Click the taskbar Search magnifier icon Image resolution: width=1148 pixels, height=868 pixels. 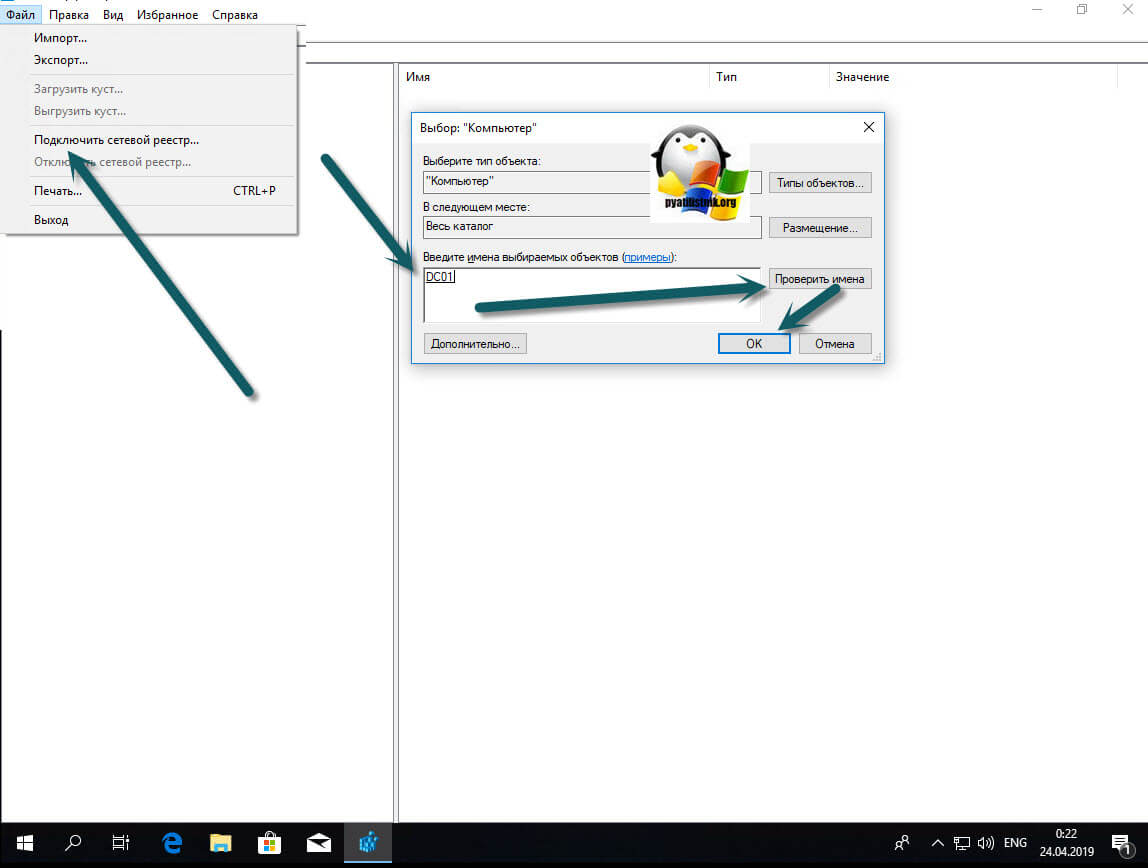(x=73, y=842)
